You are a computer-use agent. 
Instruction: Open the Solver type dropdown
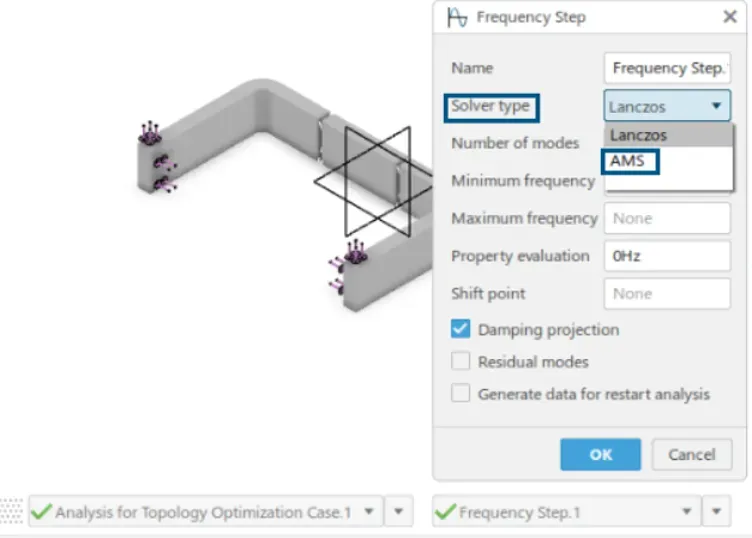(667, 105)
